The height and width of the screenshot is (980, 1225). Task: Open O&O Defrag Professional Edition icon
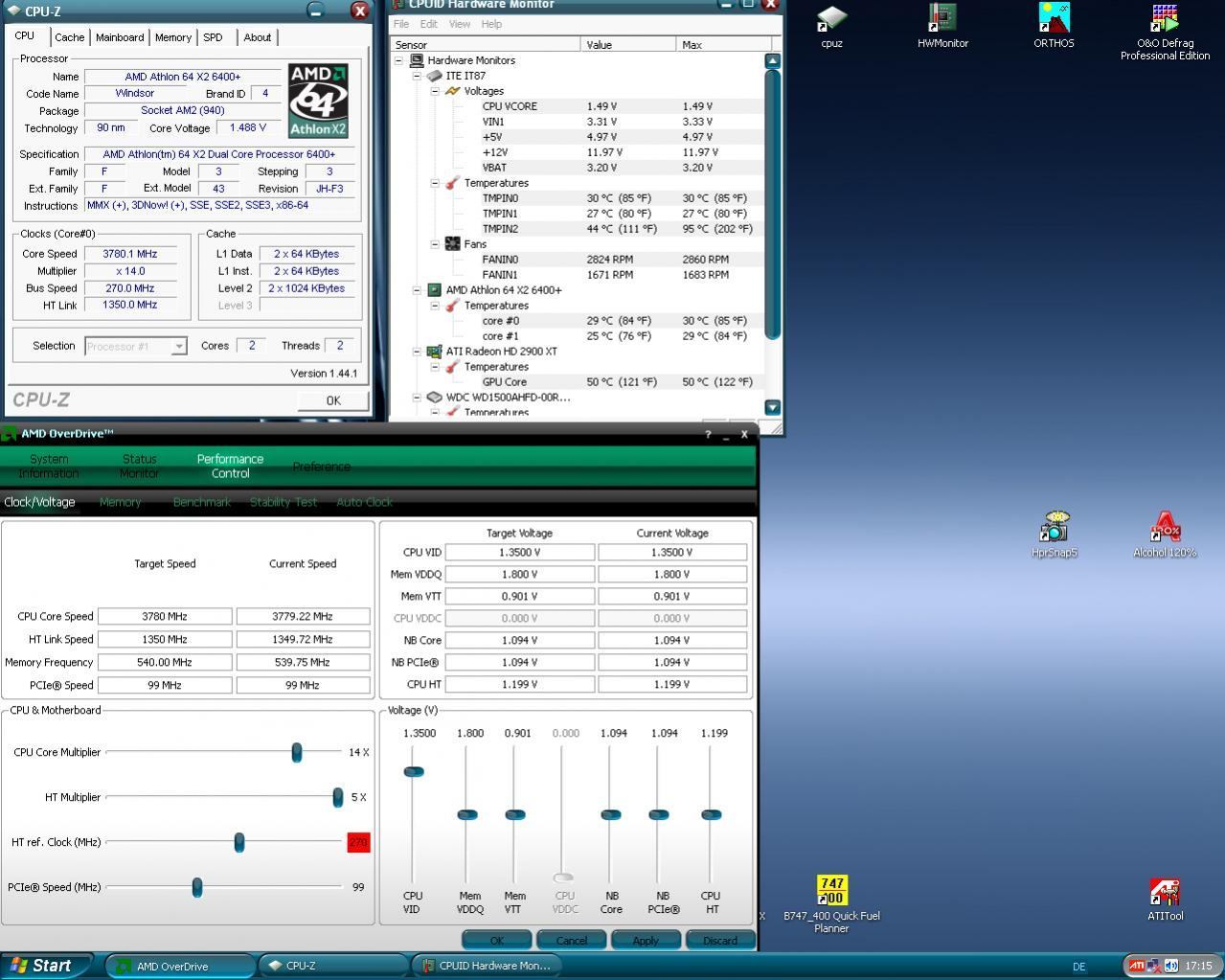point(1165,19)
